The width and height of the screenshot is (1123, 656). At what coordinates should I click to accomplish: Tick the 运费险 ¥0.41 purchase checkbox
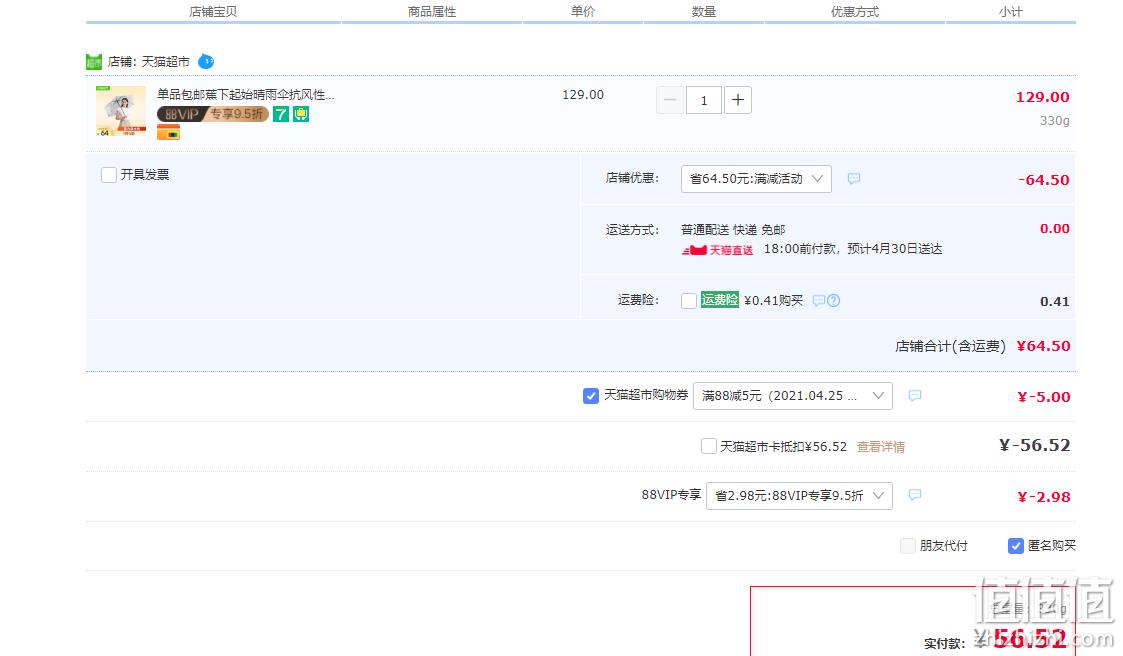[689, 301]
